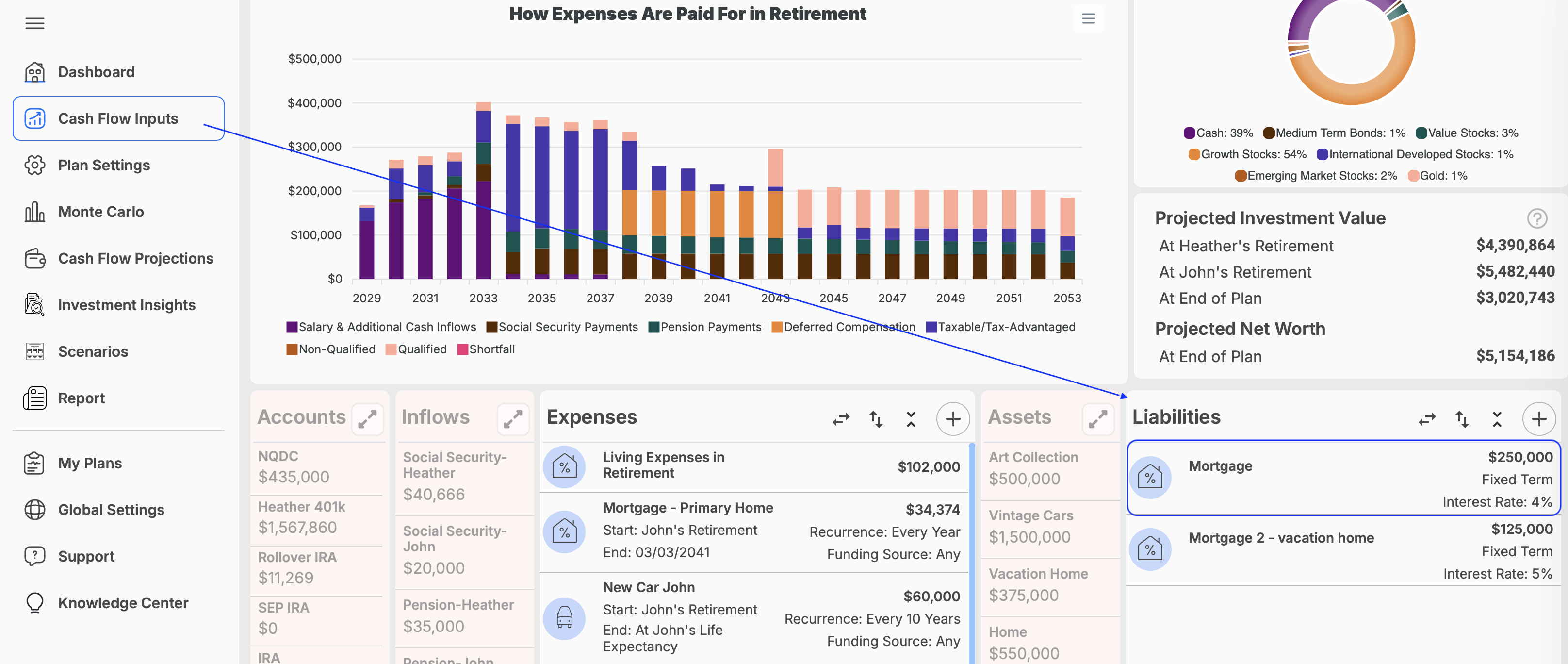Screen dimensions: 1568x664
Task: Open the chart options menu icon
Action: [x=1088, y=18]
